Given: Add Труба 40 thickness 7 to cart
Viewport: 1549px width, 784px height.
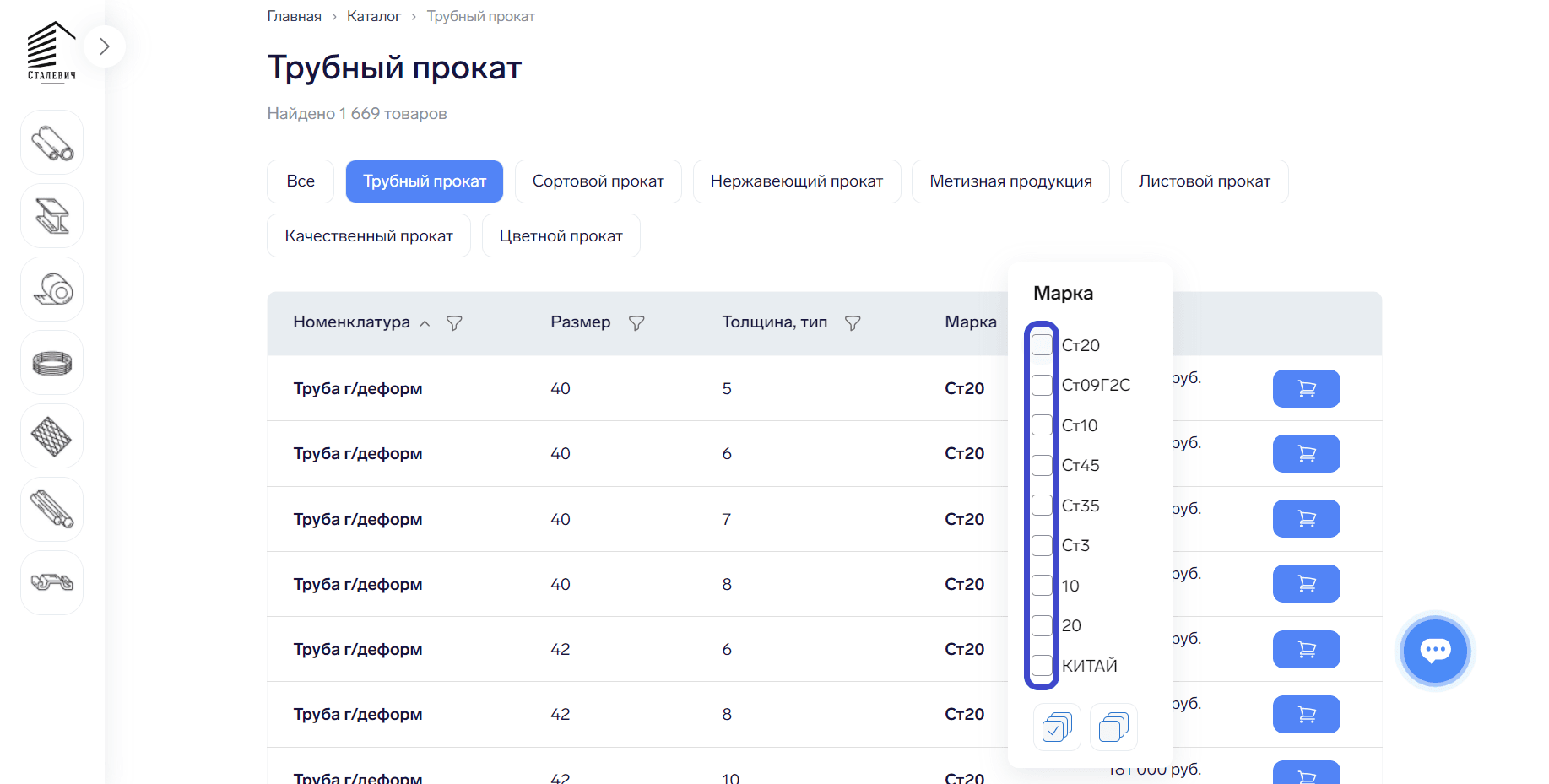Looking at the screenshot, I should click(x=1306, y=519).
